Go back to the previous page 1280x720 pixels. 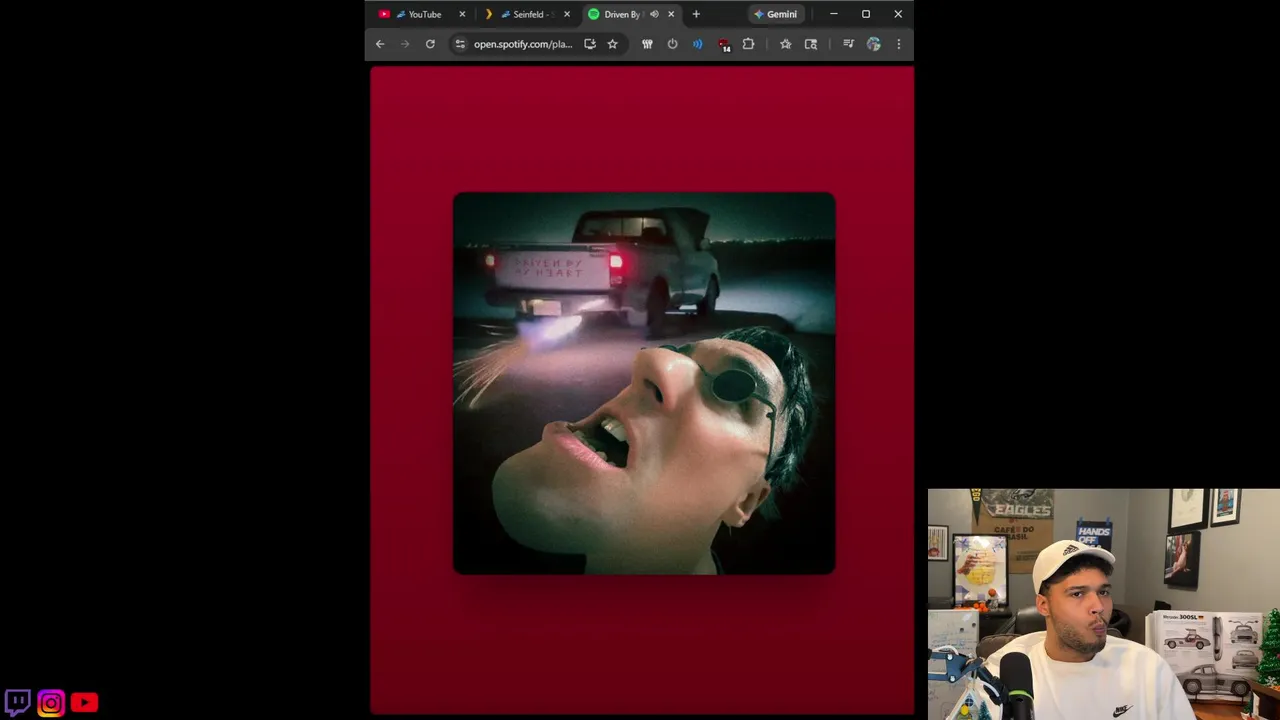[x=380, y=44]
